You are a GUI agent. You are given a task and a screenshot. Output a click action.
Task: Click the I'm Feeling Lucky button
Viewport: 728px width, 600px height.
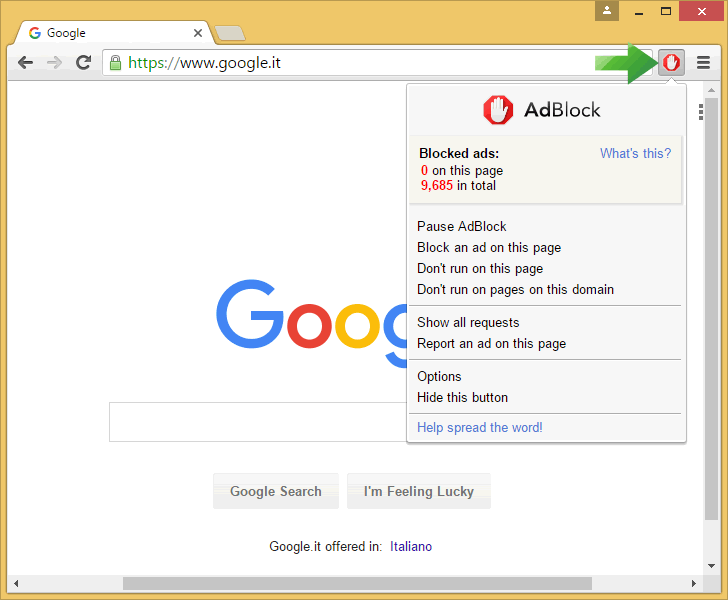coord(419,491)
